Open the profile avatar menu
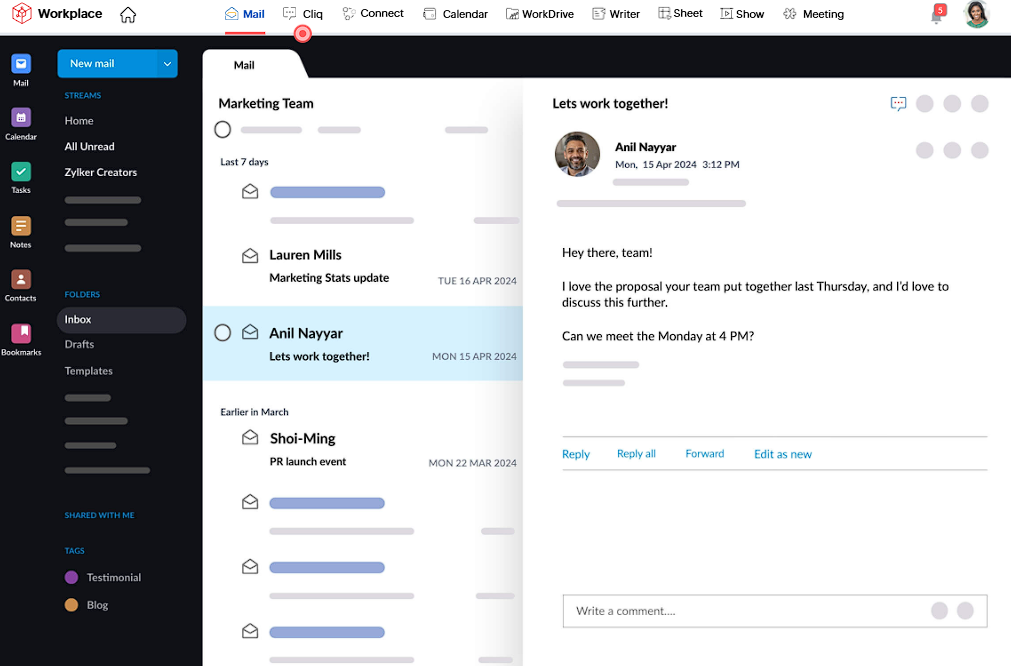Screen dimensions: 1011x666 (975, 14)
